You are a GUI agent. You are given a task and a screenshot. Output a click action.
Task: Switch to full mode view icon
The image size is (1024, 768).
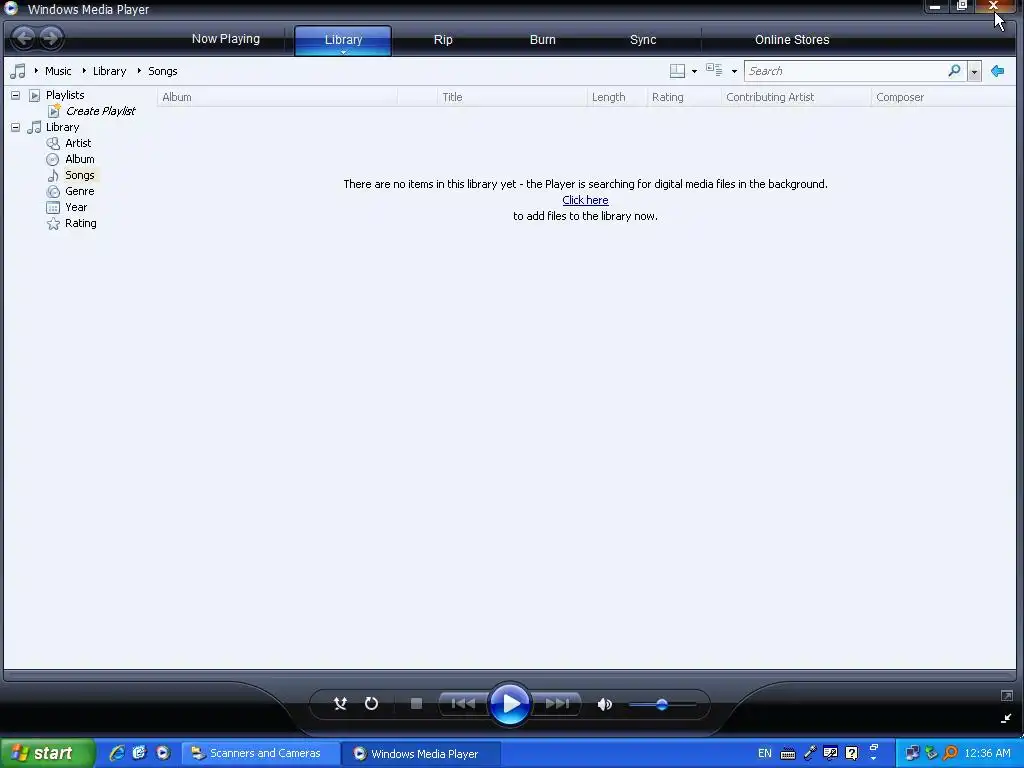1006,696
